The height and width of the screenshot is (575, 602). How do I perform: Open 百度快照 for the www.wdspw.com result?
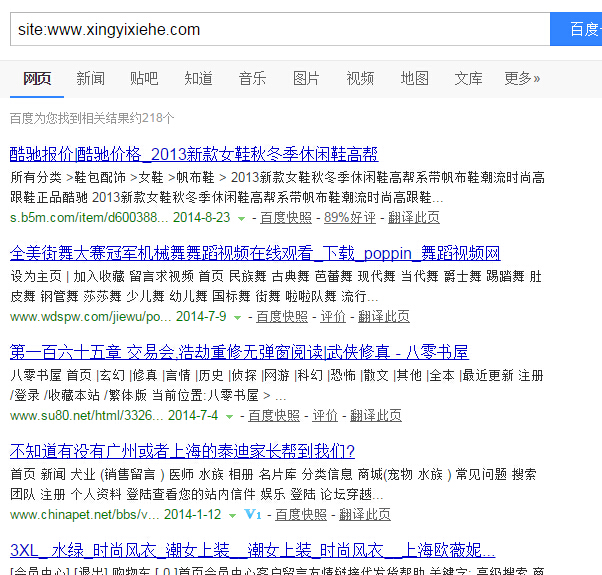coord(282,317)
